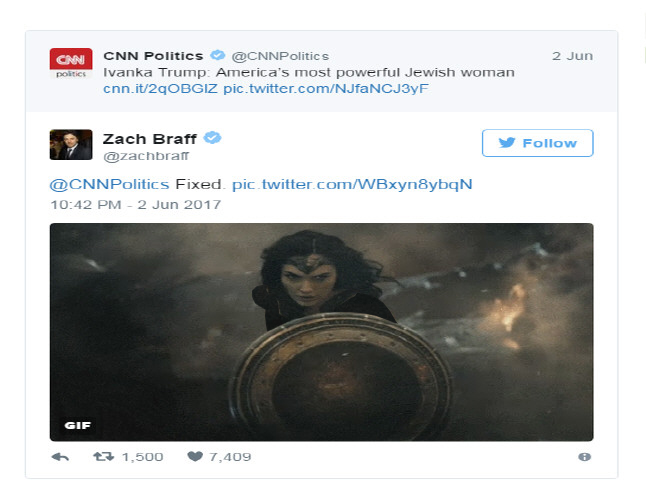The width and height of the screenshot is (646, 495).
Task: Open the @zachbraff handle
Action: [146, 156]
